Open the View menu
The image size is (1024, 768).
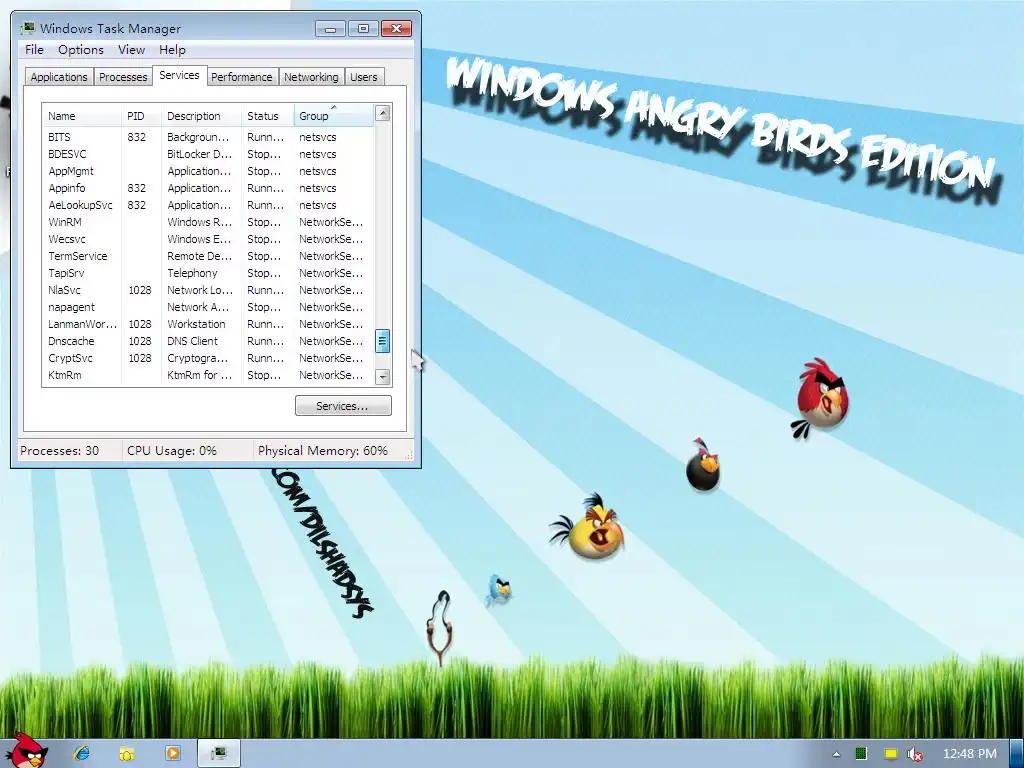[x=131, y=50]
